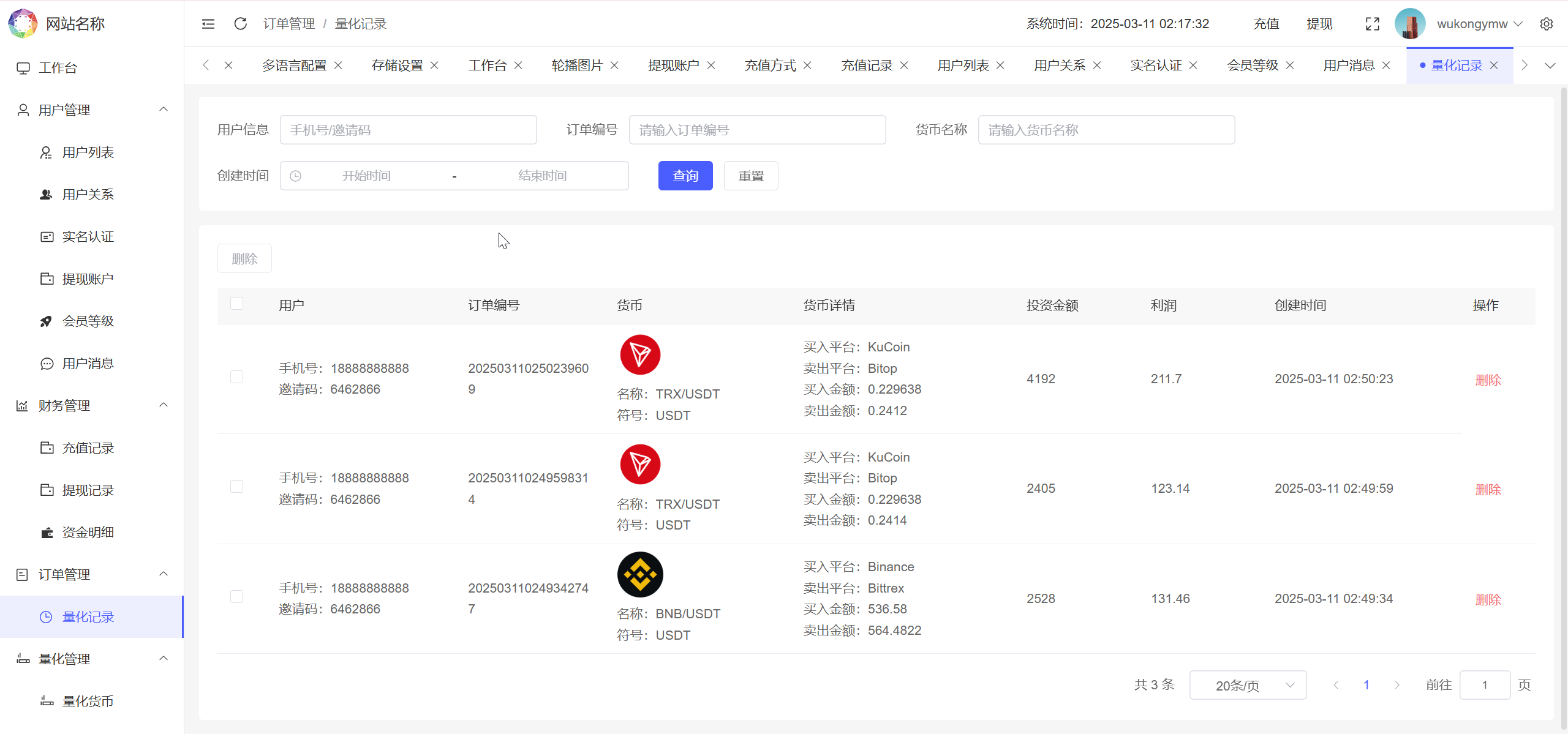Toggle fullscreen mode icon
The height and width of the screenshot is (734, 1568).
[1372, 23]
